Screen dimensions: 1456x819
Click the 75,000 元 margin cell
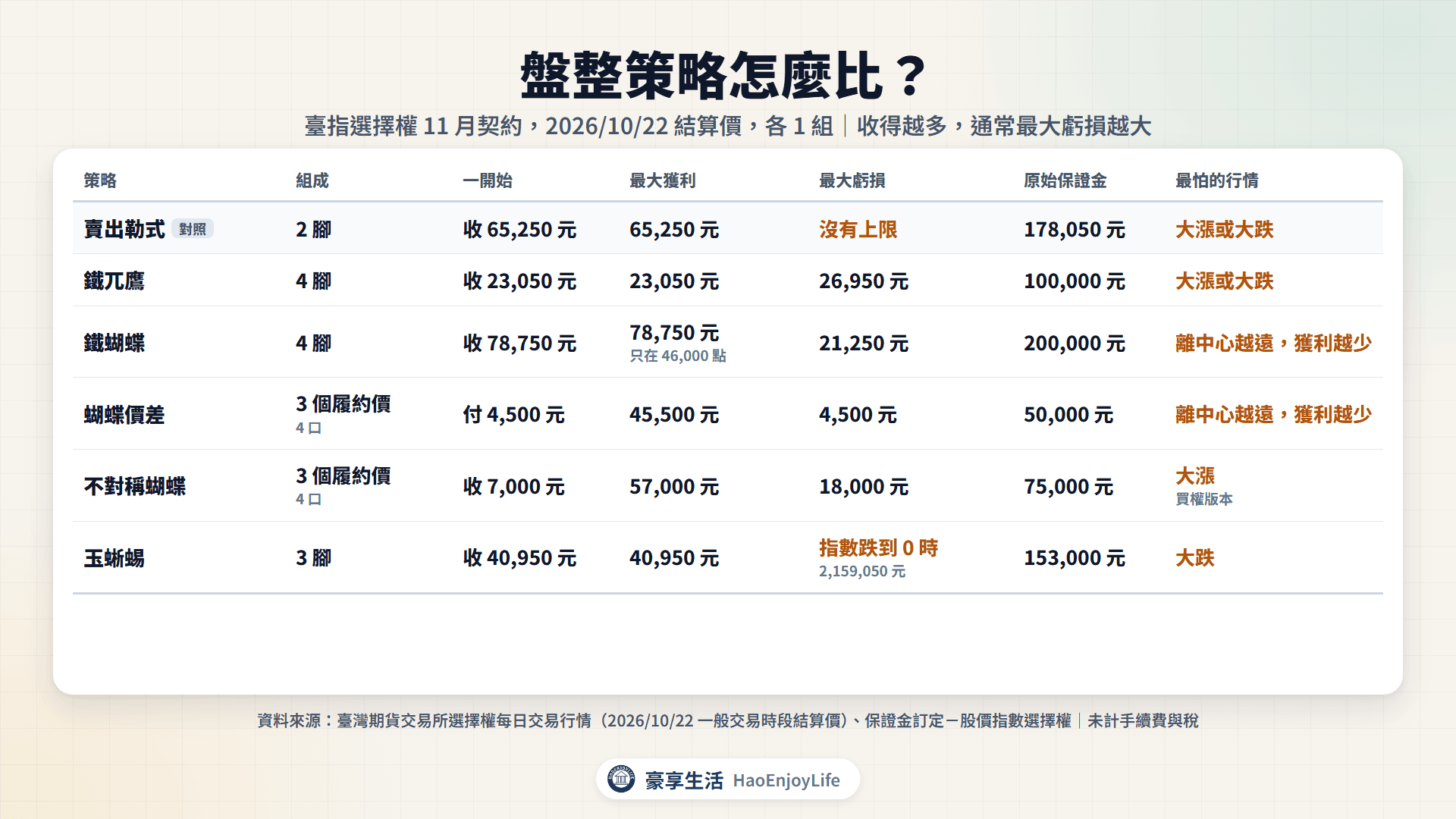pos(1068,486)
